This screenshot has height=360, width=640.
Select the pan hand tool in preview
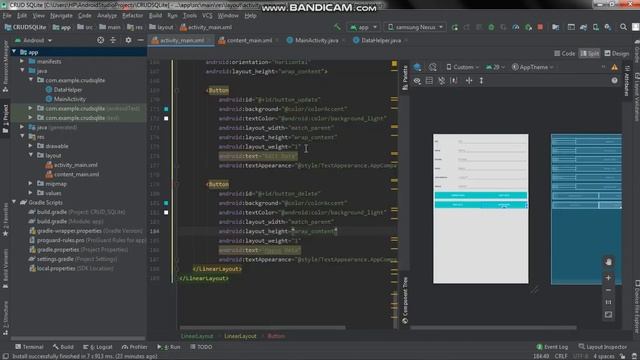tap(608, 262)
